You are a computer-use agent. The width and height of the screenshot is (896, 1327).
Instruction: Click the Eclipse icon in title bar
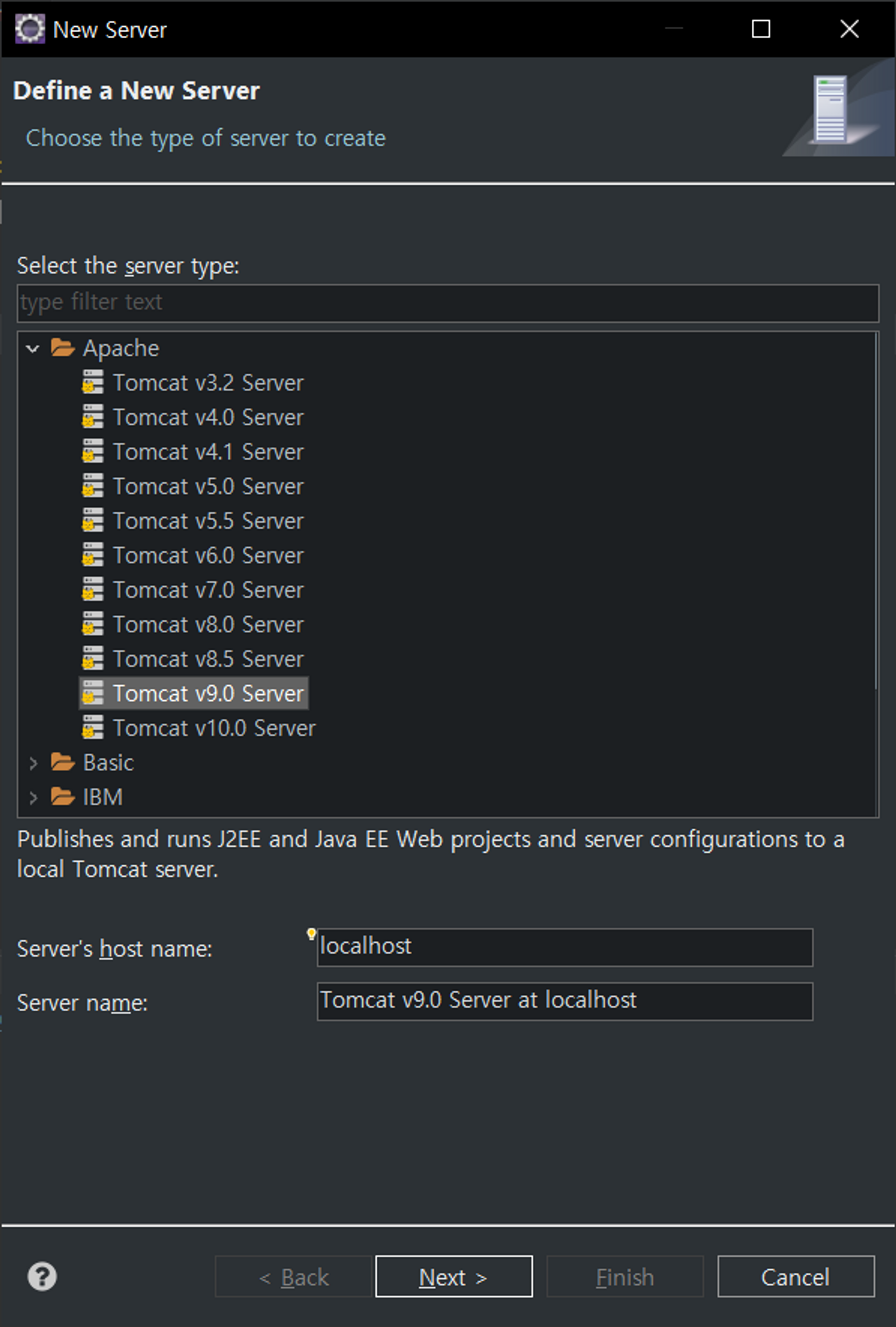click(30, 29)
